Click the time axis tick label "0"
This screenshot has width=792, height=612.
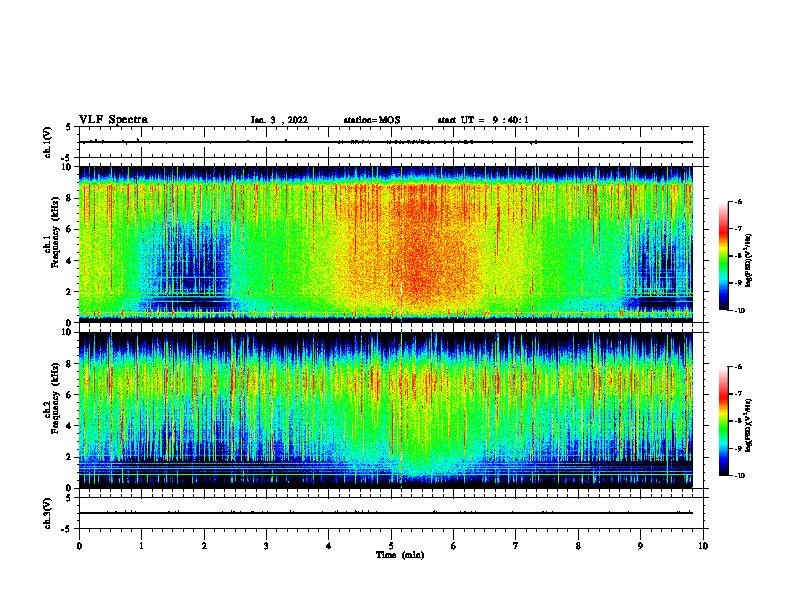79,546
